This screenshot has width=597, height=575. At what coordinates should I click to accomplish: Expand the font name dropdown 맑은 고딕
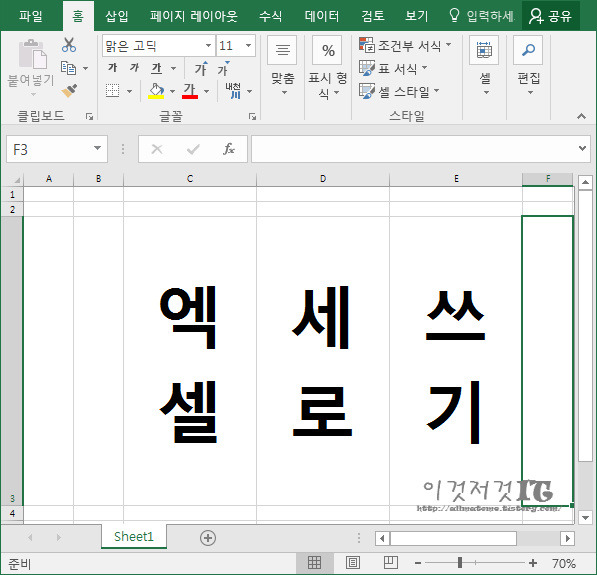point(208,46)
